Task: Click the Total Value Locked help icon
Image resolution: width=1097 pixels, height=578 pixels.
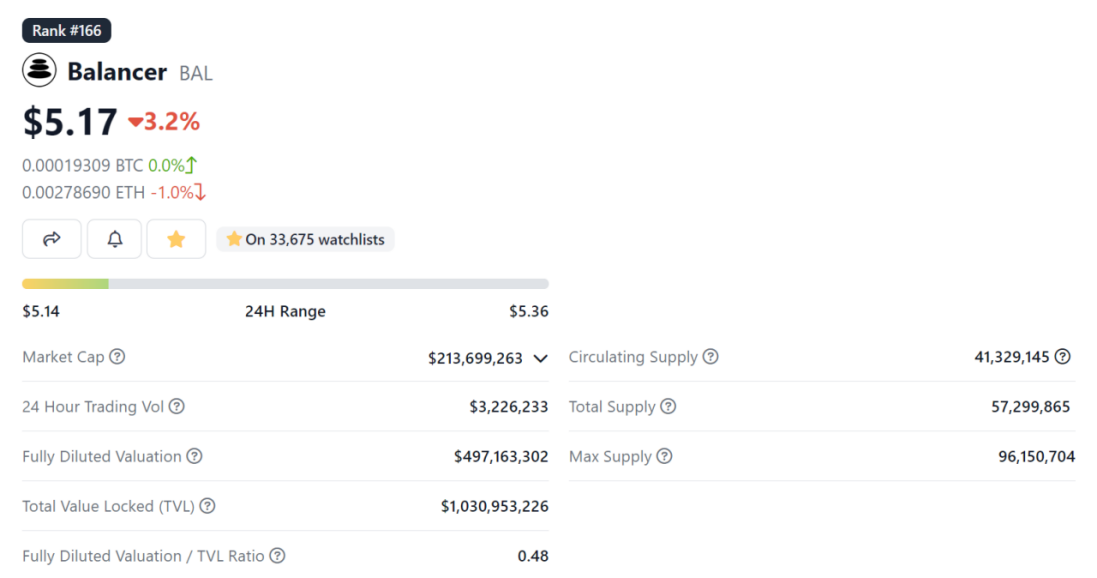Action: pyautogui.click(x=207, y=506)
